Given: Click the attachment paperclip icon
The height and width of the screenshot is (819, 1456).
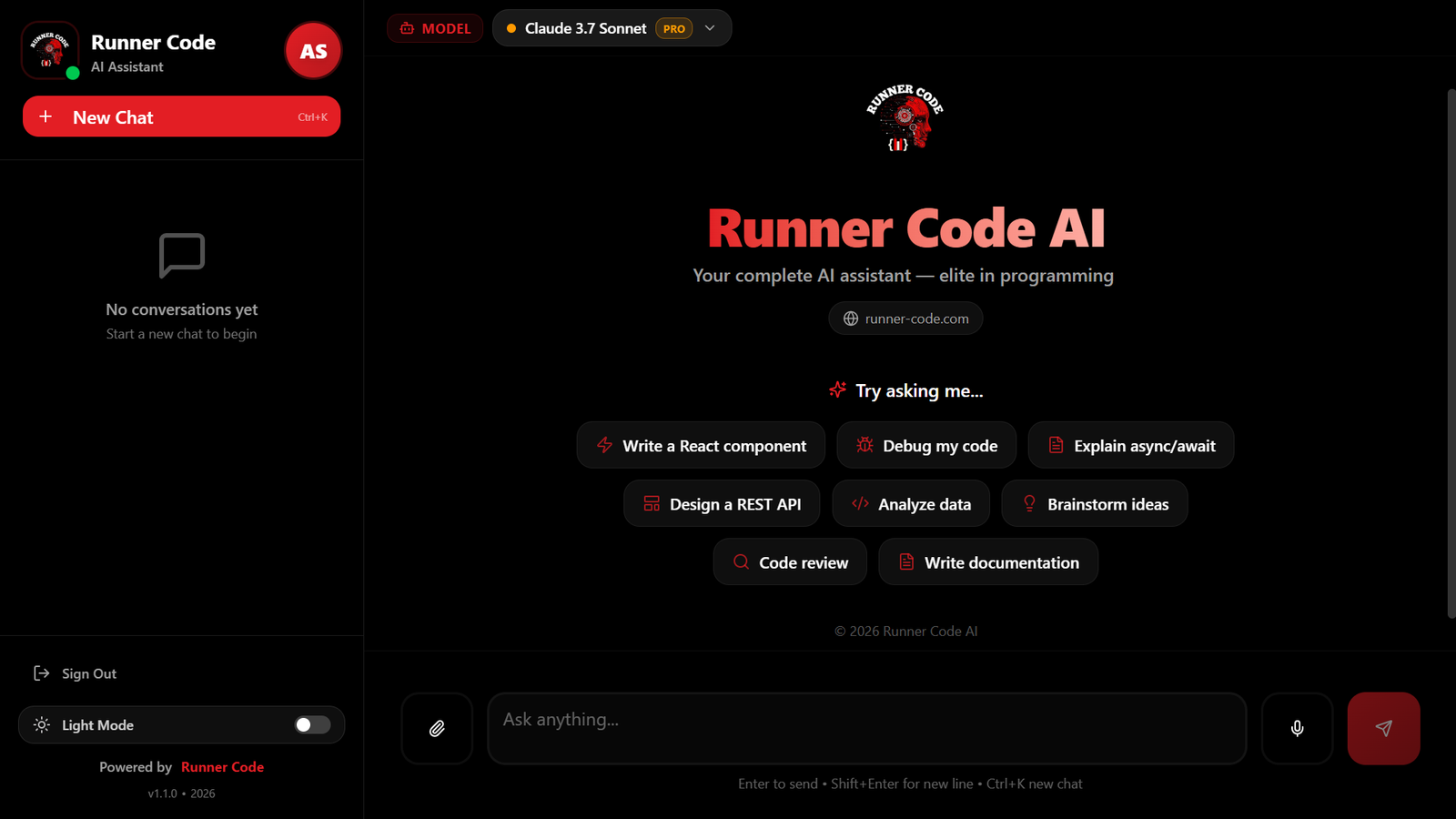Looking at the screenshot, I should 437,728.
